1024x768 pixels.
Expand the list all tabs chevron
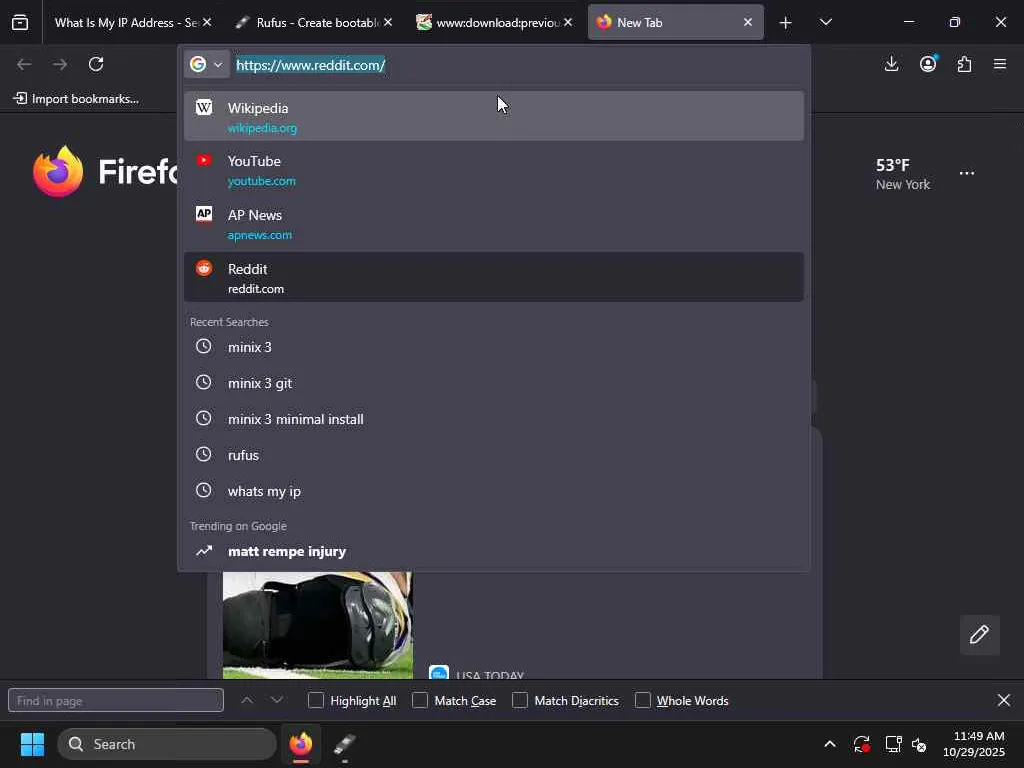(x=825, y=23)
